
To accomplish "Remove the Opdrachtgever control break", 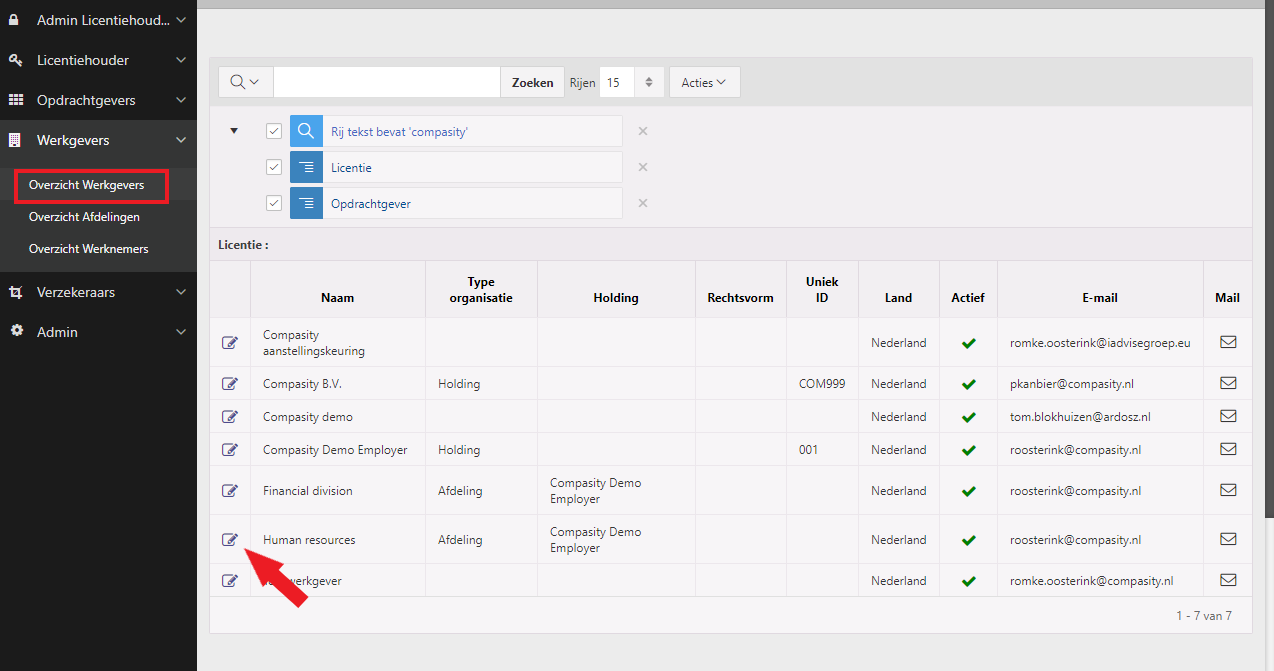I will coord(643,203).
